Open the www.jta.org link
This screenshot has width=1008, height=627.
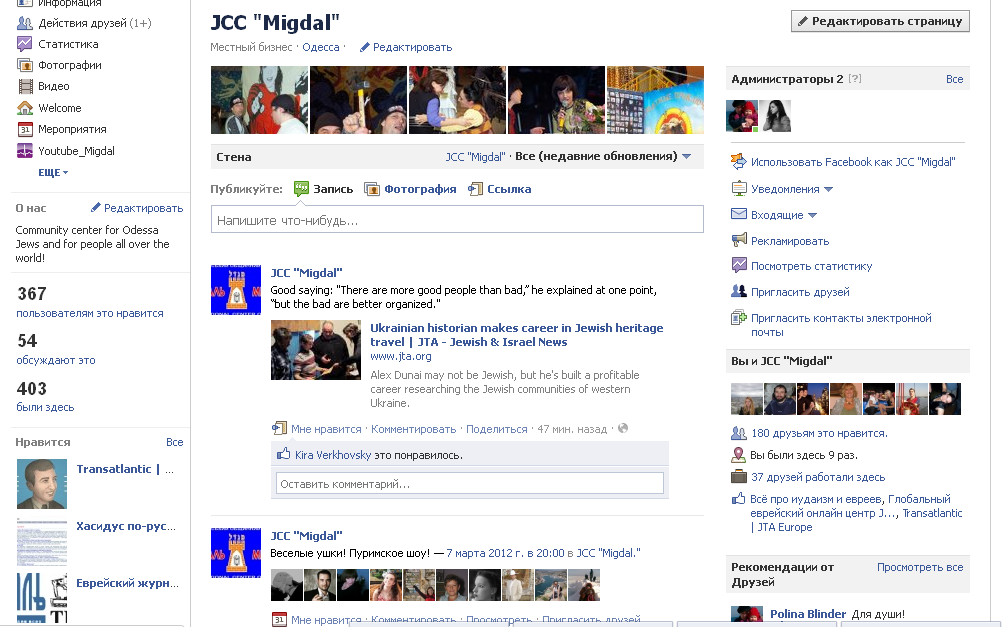coord(400,356)
